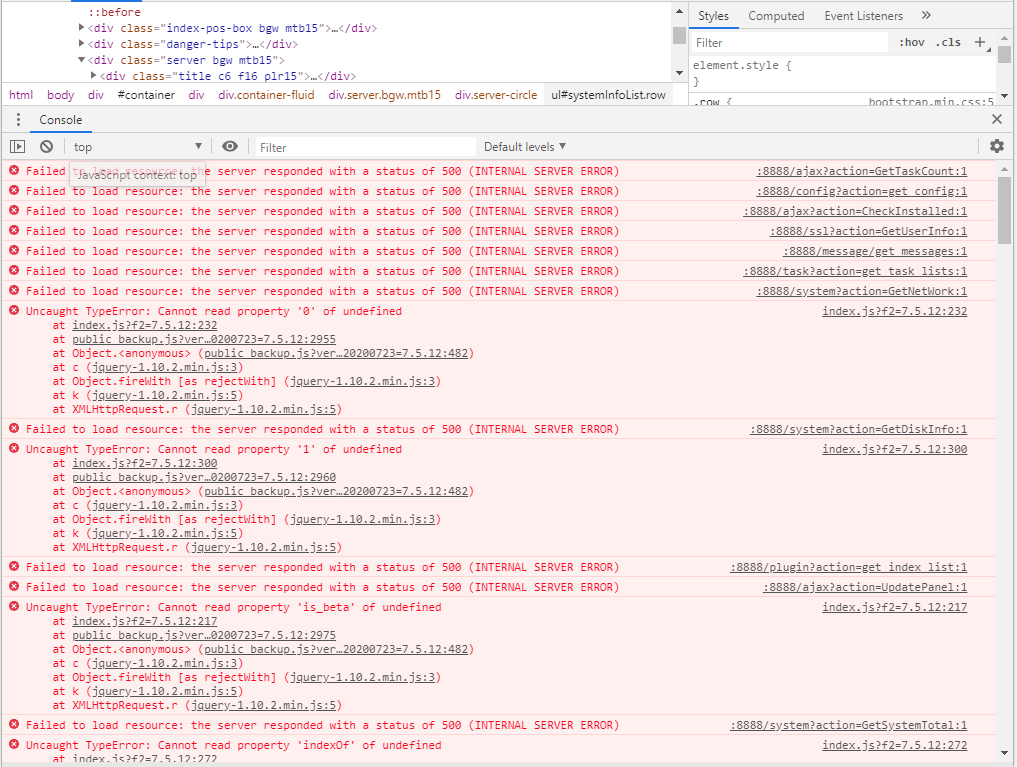The width and height of the screenshot is (1017, 767).
Task: Open console settings gear
Action: pyautogui.click(x=997, y=147)
